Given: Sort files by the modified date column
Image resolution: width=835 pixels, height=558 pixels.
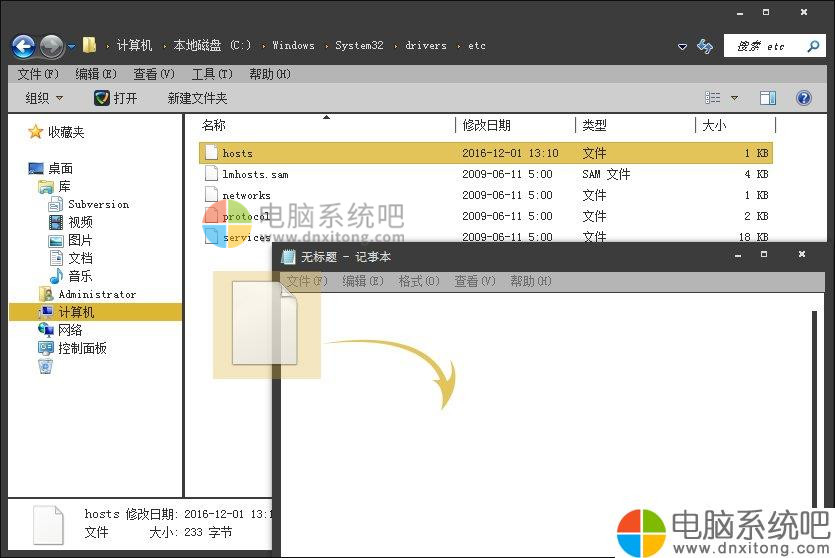Looking at the screenshot, I should (486, 125).
